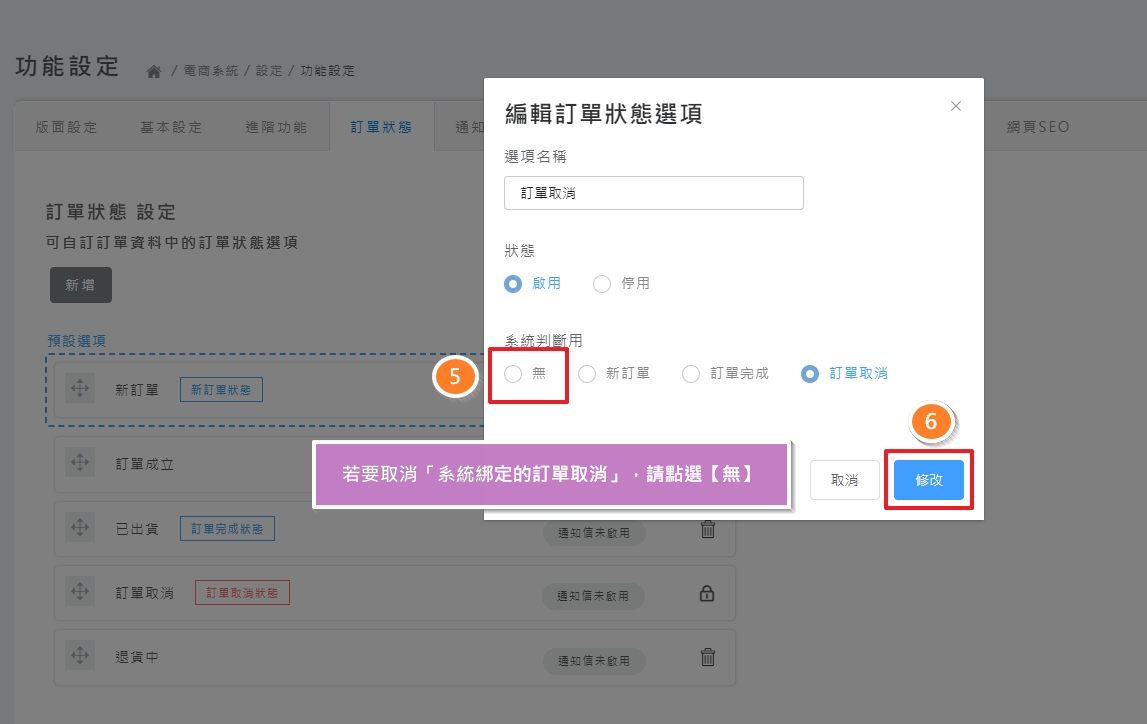The image size is (1147, 724).
Task: Select the 啟用 status radio button
Action: (x=513, y=284)
